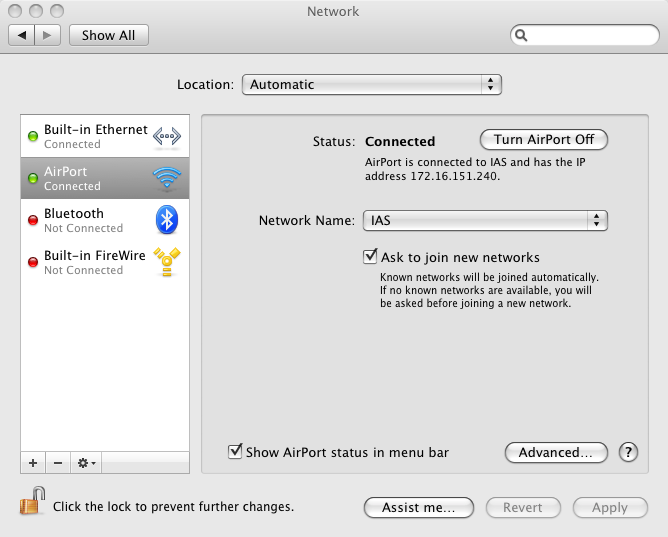Select Built-in Ethernet in the service list
Image resolution: width=668 pixels, height=537 pixels.
pos(95,137)
